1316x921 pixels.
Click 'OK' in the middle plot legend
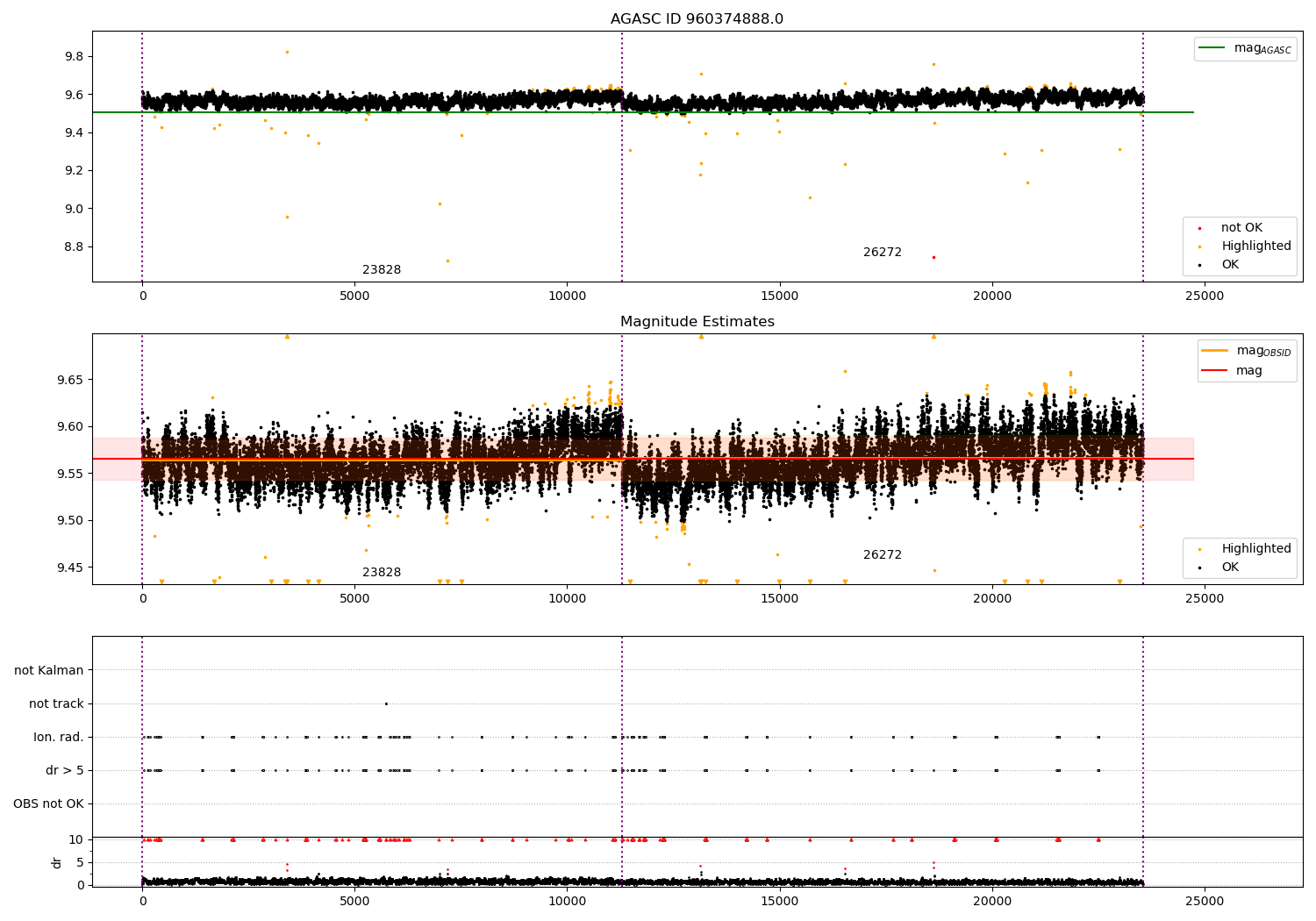(x=1230, y=568)
